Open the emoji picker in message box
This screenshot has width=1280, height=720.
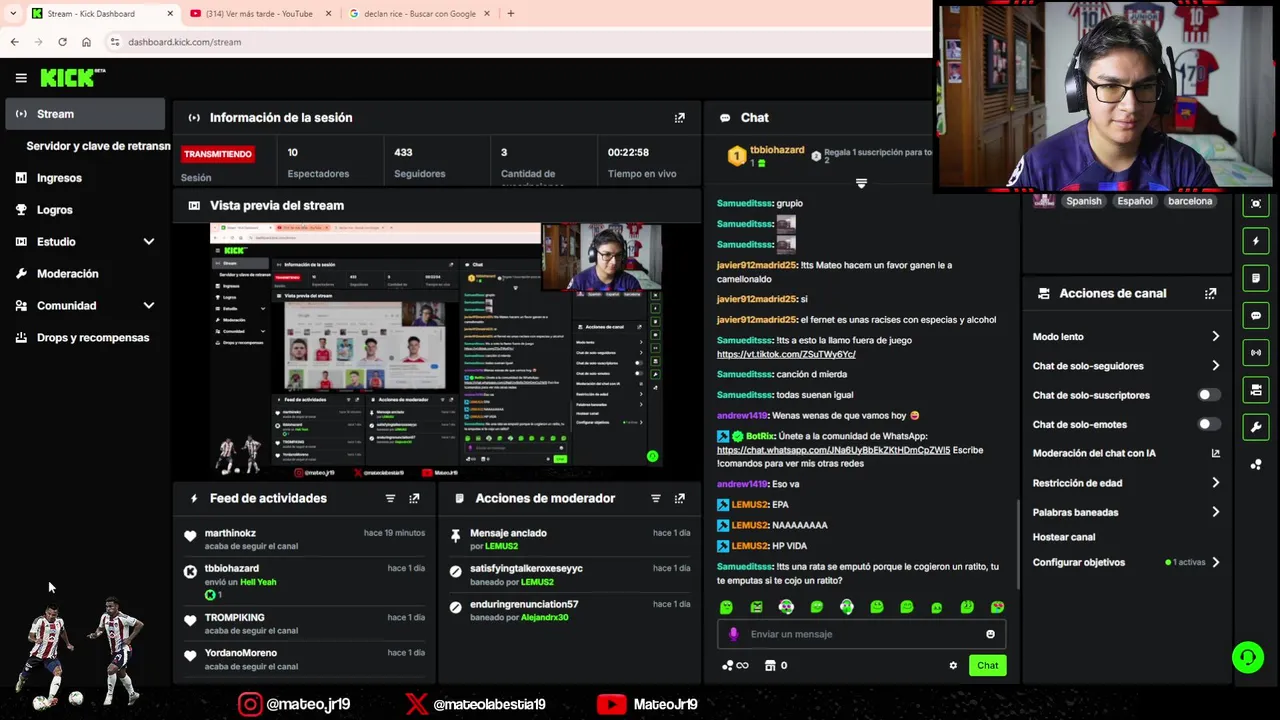click(x=990, y=634)
